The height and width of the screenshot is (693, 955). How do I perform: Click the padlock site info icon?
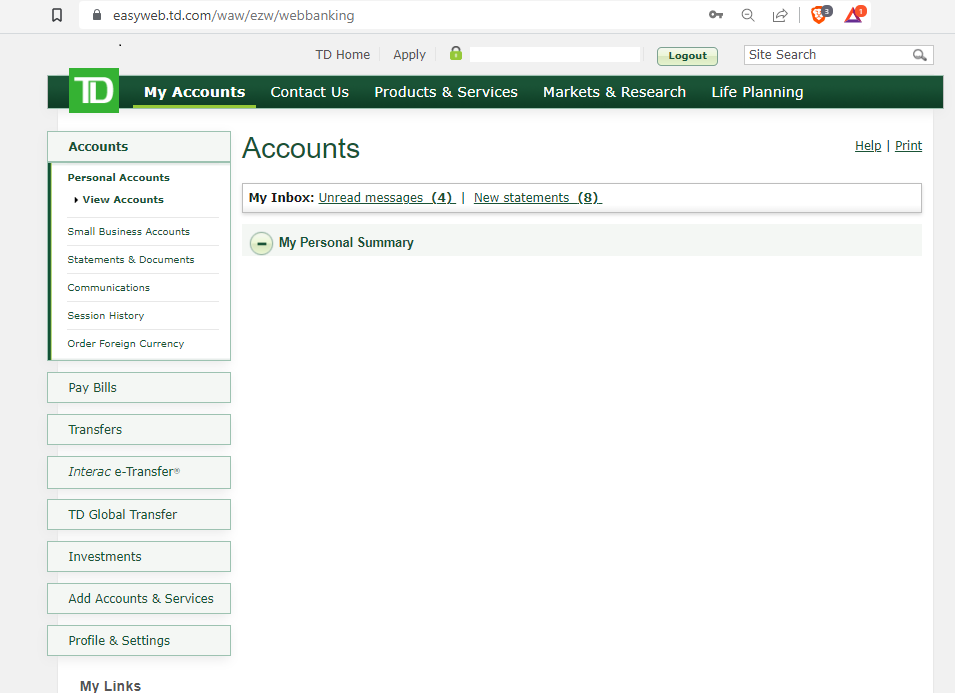97,15
